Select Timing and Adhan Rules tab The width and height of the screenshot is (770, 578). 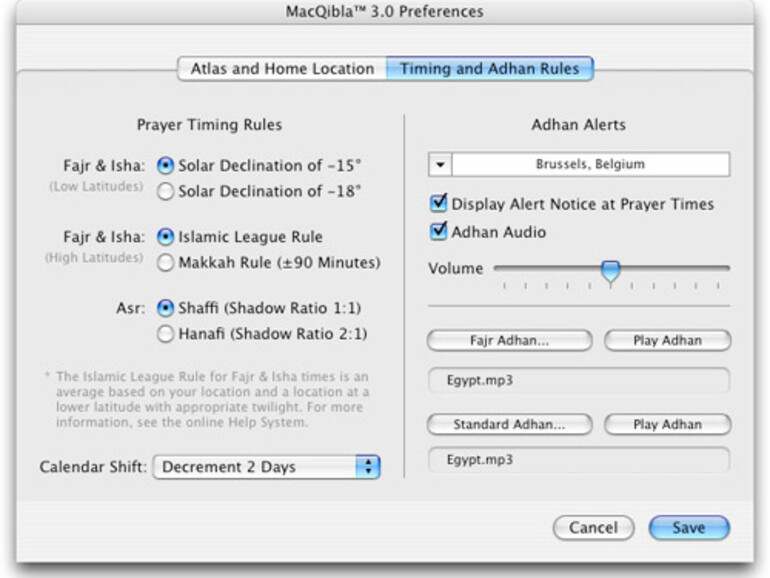click(490, 69)
